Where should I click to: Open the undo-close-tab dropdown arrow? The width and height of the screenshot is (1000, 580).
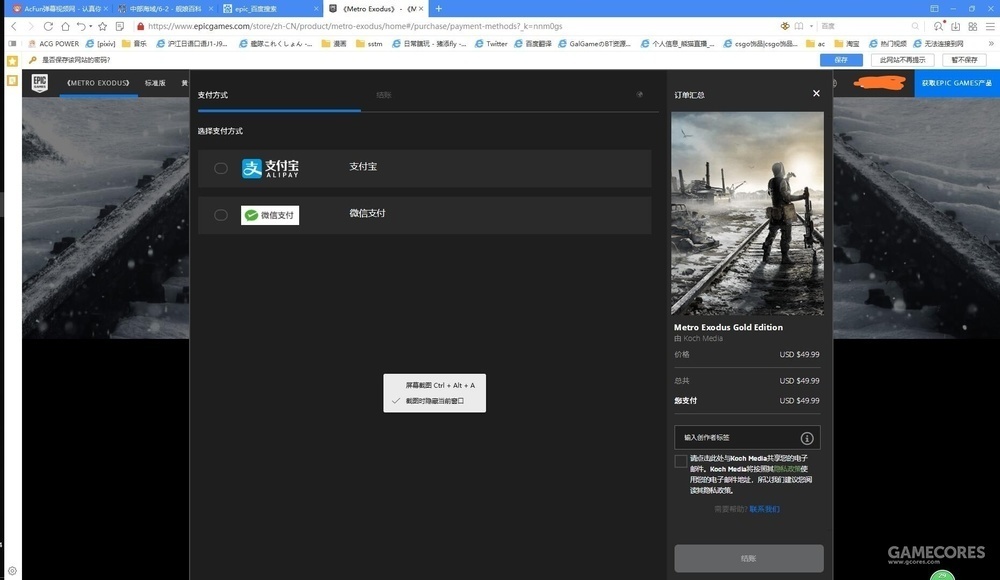[x=90, y=26]
